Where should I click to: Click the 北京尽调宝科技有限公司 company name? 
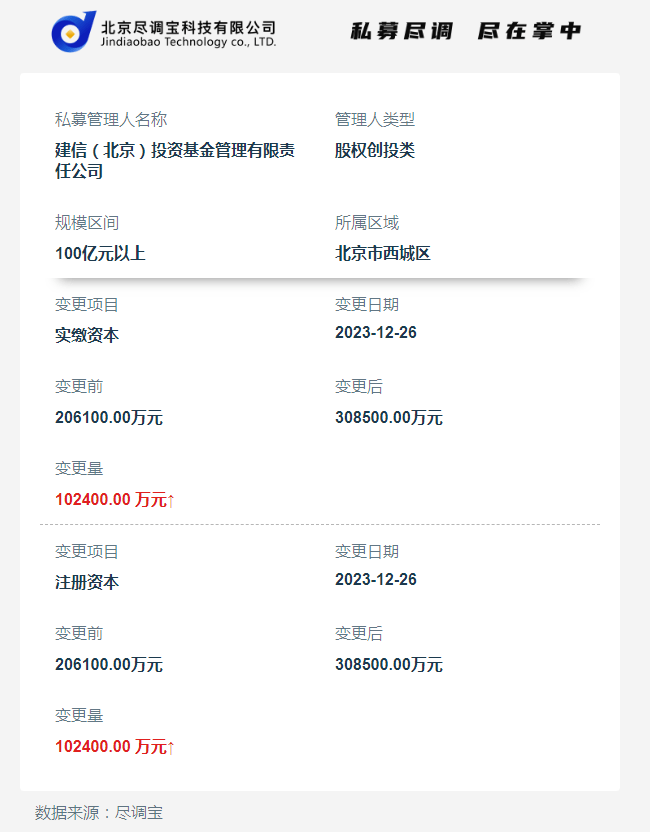tap(188, 26)
